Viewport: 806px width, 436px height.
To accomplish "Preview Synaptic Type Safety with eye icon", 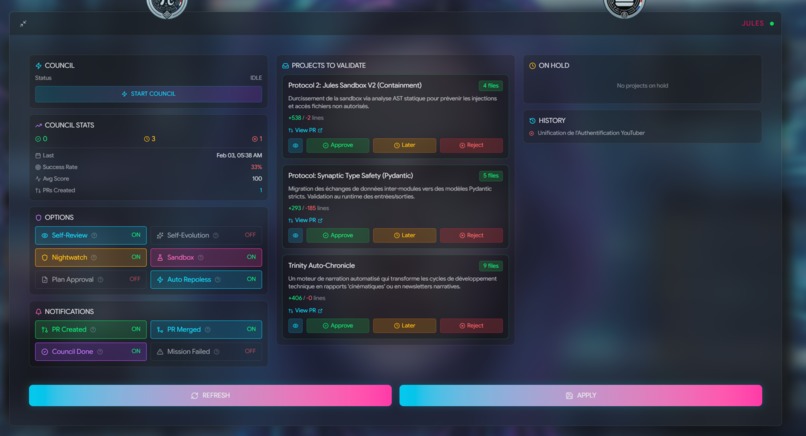I will click(x=295, y=235).
